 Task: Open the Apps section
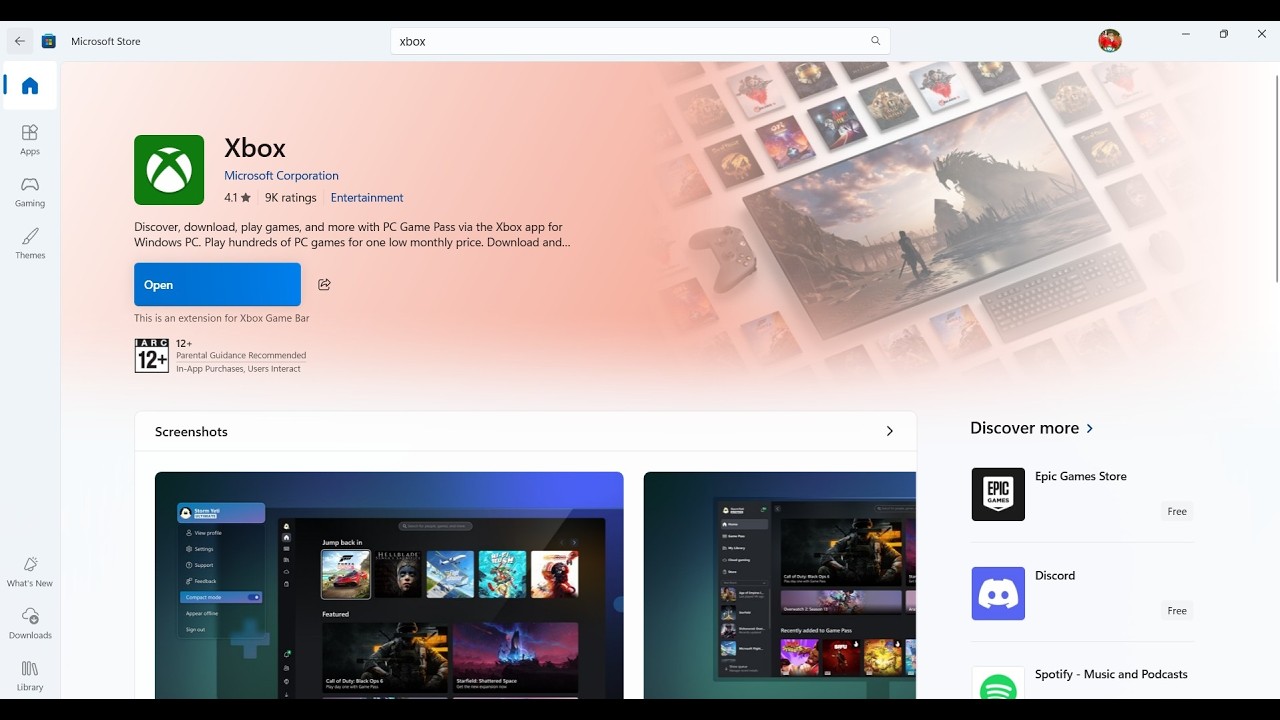point(30,139)
